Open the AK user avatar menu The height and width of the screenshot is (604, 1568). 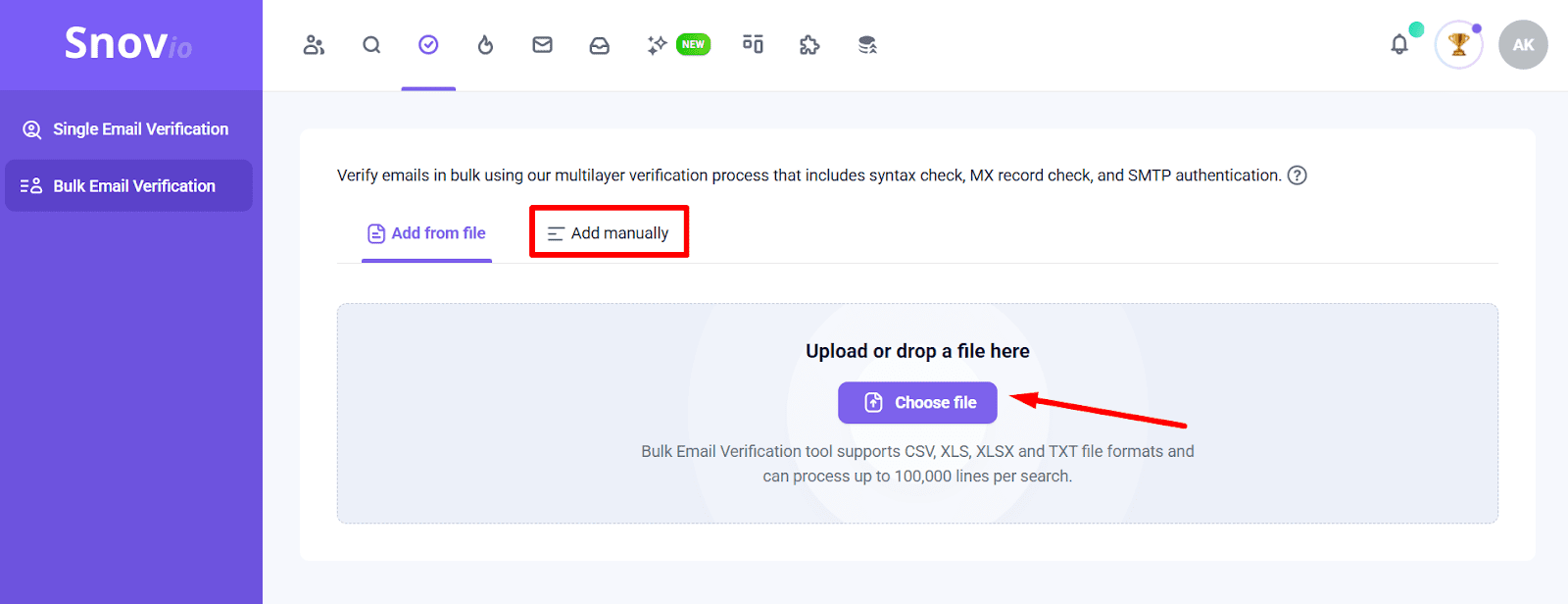pyautogui.click(x=1523, y=45)
